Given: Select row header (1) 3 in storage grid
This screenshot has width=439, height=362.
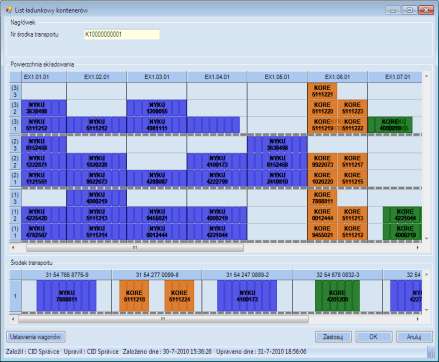Looking at the screenshot, I should click(15, 198).
